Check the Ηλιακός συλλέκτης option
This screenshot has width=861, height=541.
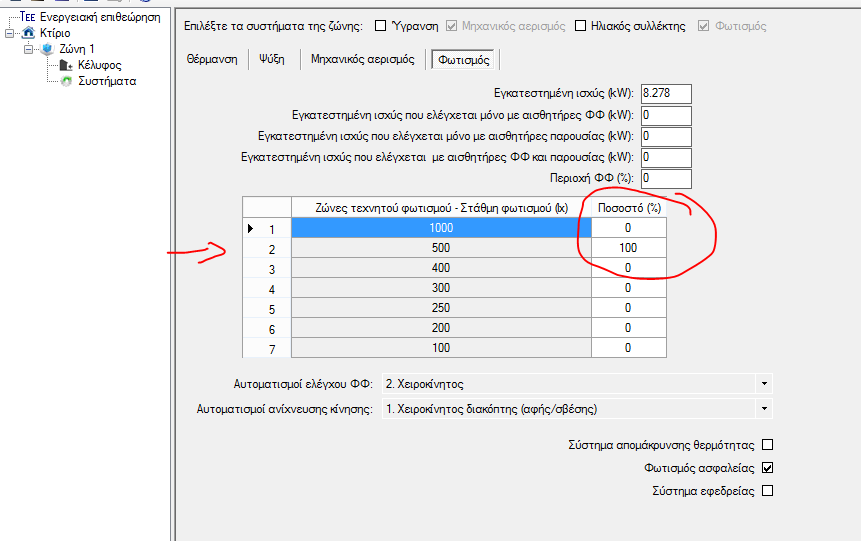[x=581, y=26]
